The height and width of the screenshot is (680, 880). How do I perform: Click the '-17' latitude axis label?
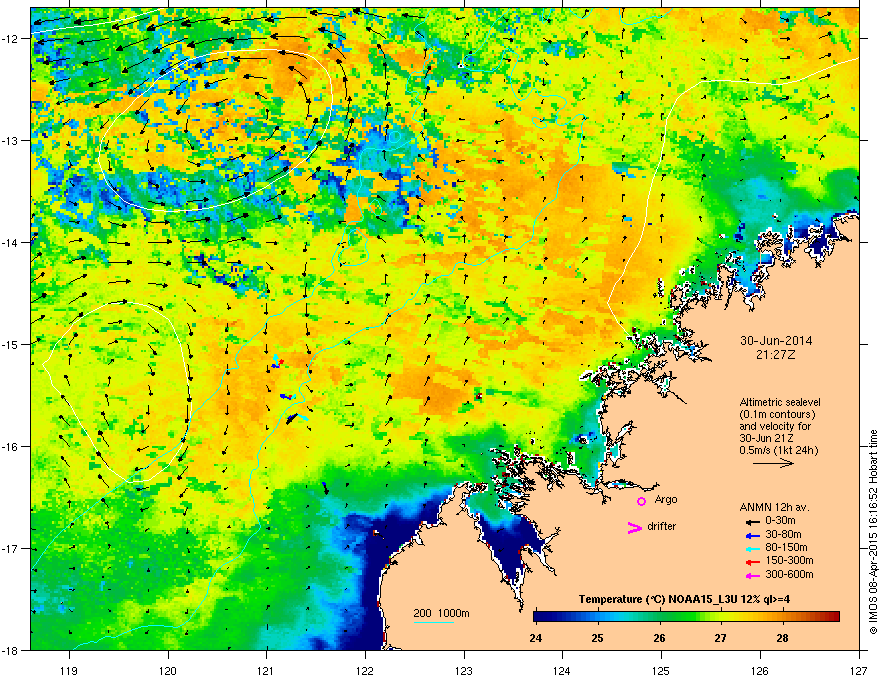10,548
